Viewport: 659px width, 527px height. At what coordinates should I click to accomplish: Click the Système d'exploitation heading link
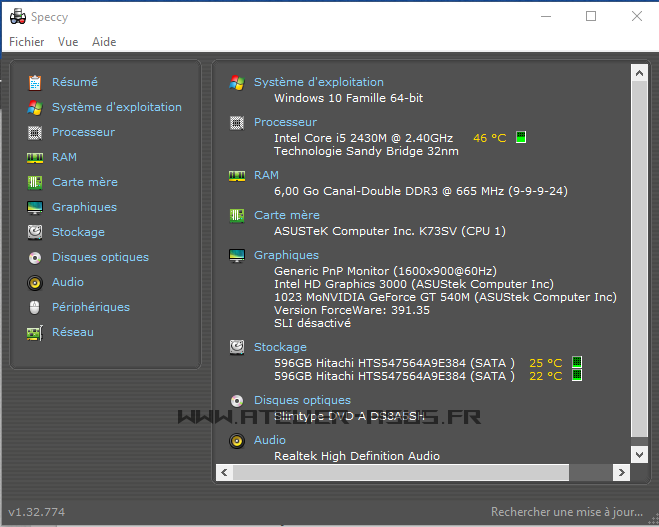pos(318,82)
